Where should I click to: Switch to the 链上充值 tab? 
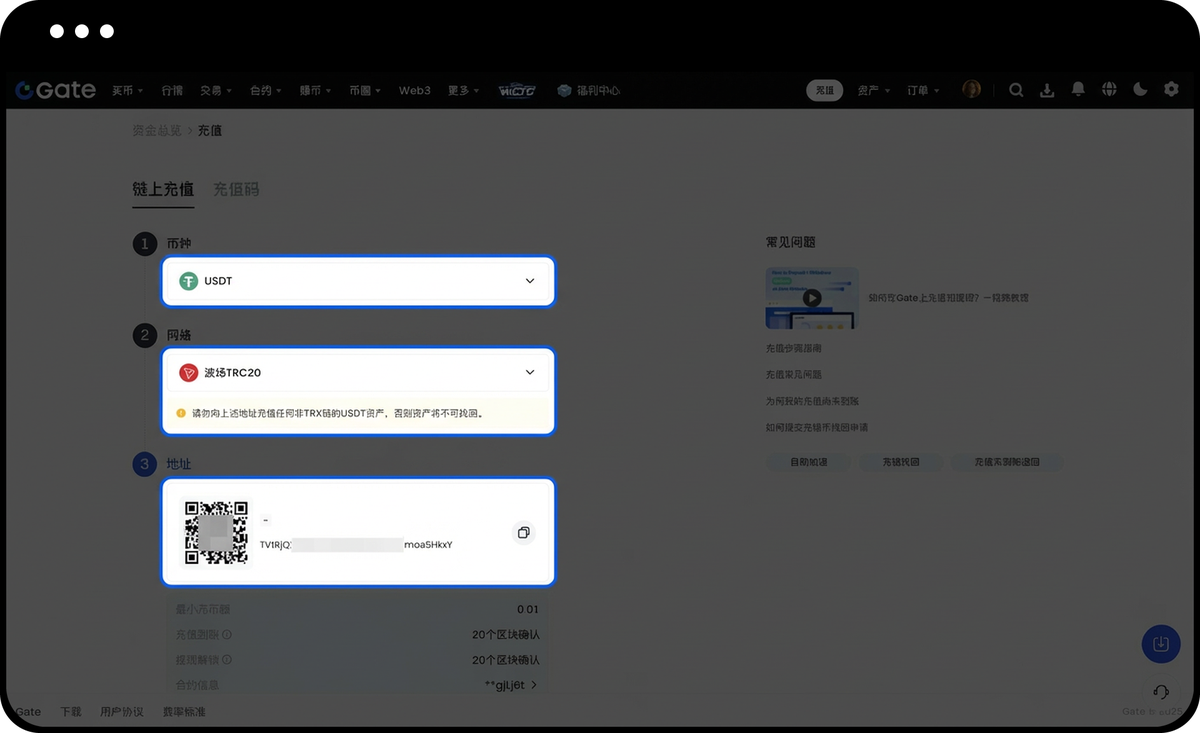[x=163, y=189]
